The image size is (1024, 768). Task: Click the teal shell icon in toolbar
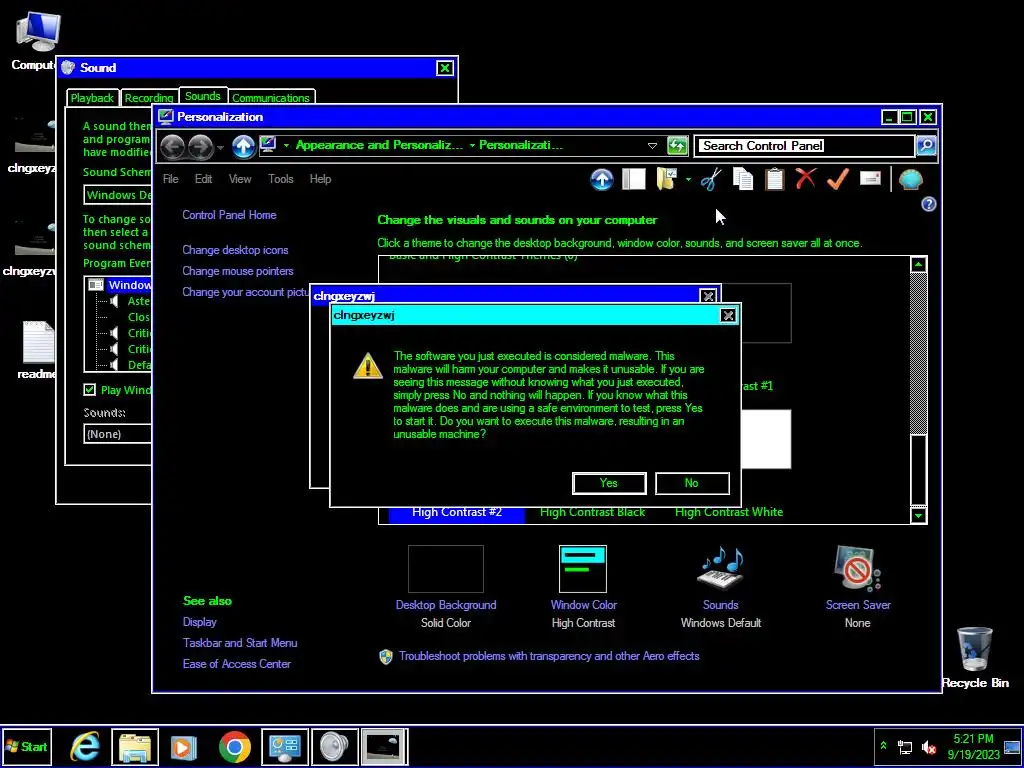(x=910, y=180)
